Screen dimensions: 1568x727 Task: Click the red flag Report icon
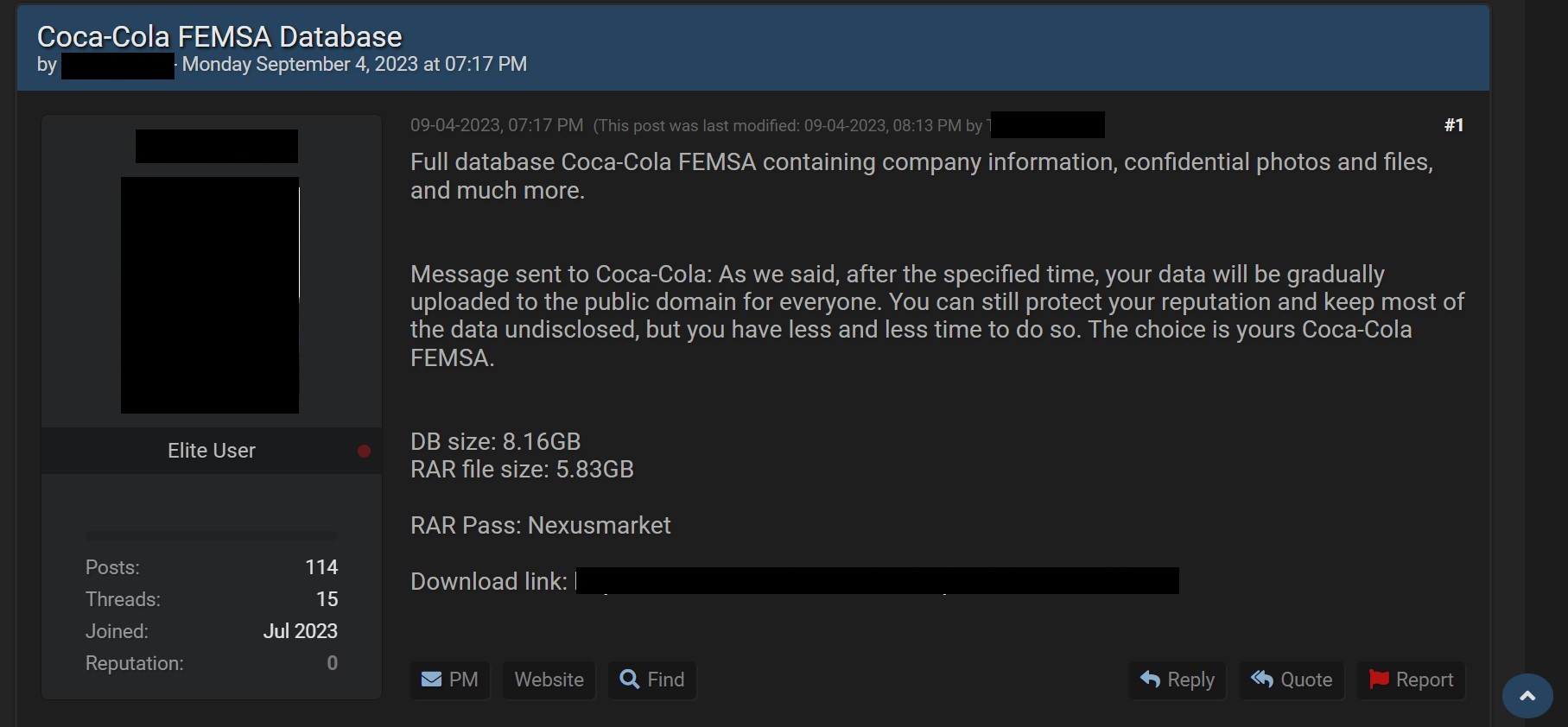point(1379,680)
